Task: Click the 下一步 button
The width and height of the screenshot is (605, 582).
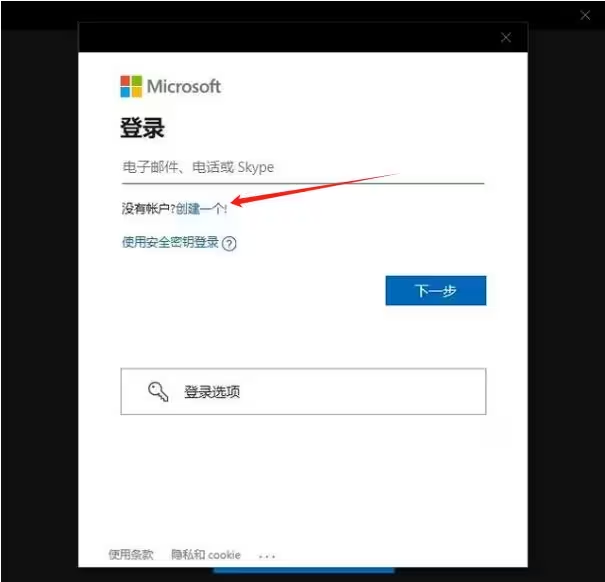Action: point(436,291)
